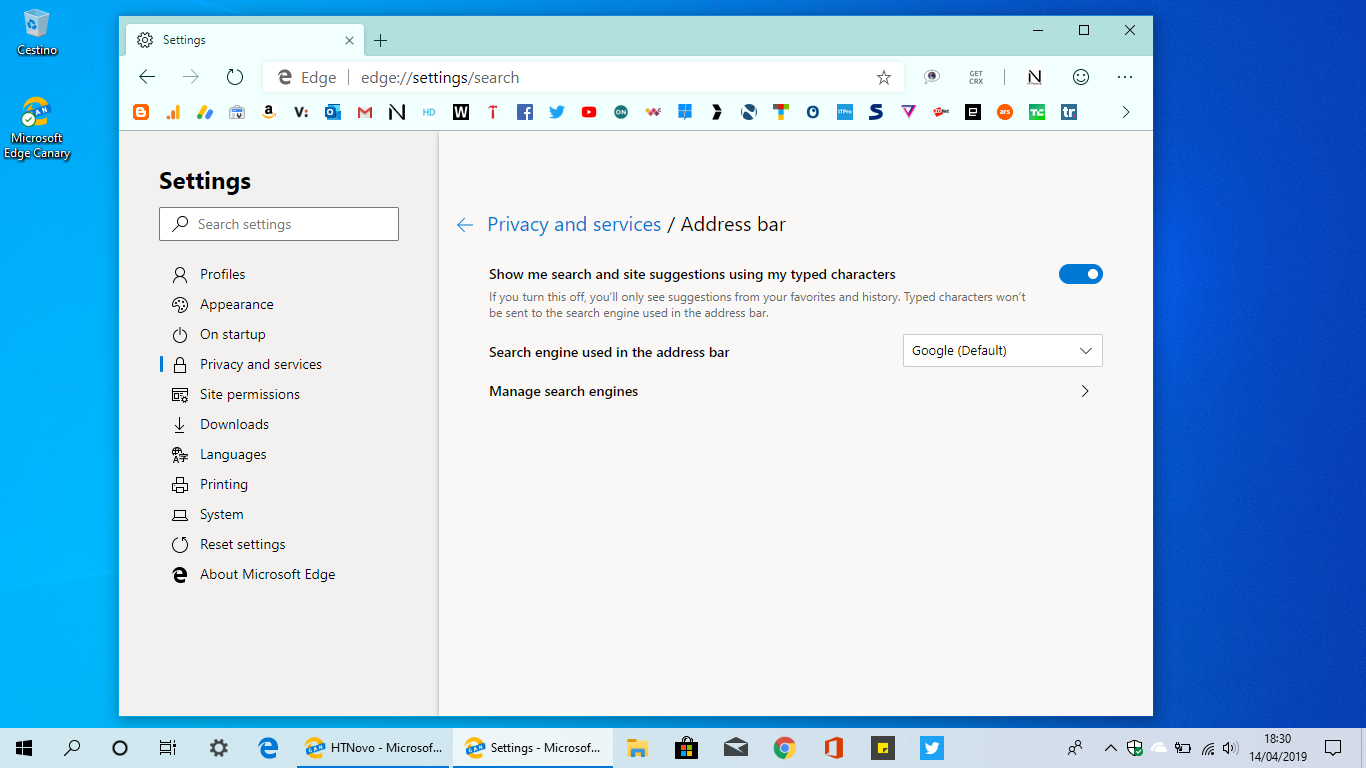Open the Outlook bookmark icon
Viewport: 1366px width, 768px height.
333,112
